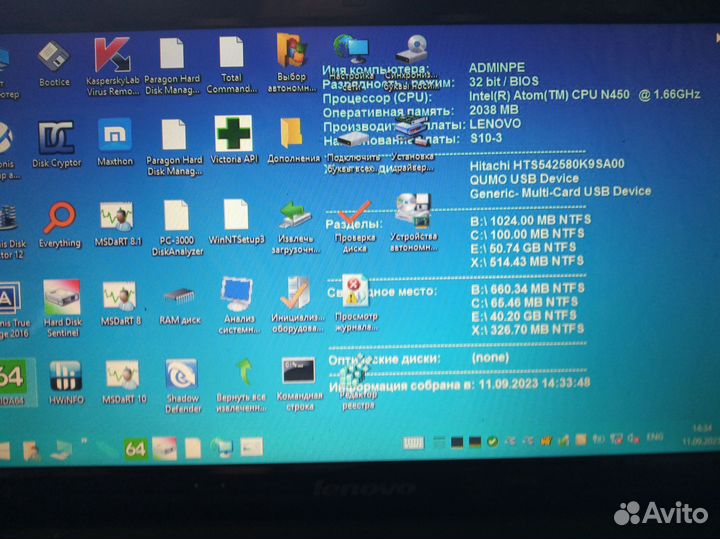Open the taskbar clock

click(x=702, y=434)
